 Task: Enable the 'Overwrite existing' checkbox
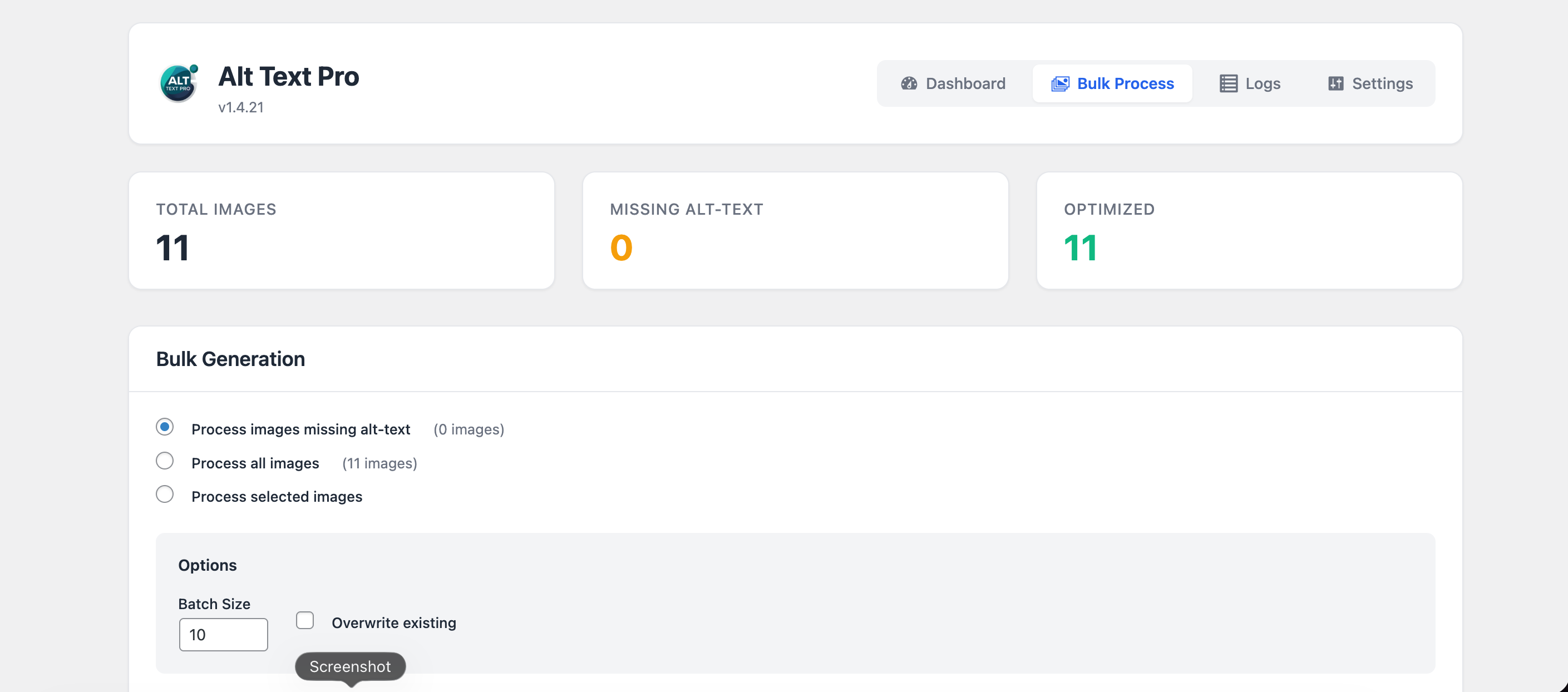[x=305, y=620]
